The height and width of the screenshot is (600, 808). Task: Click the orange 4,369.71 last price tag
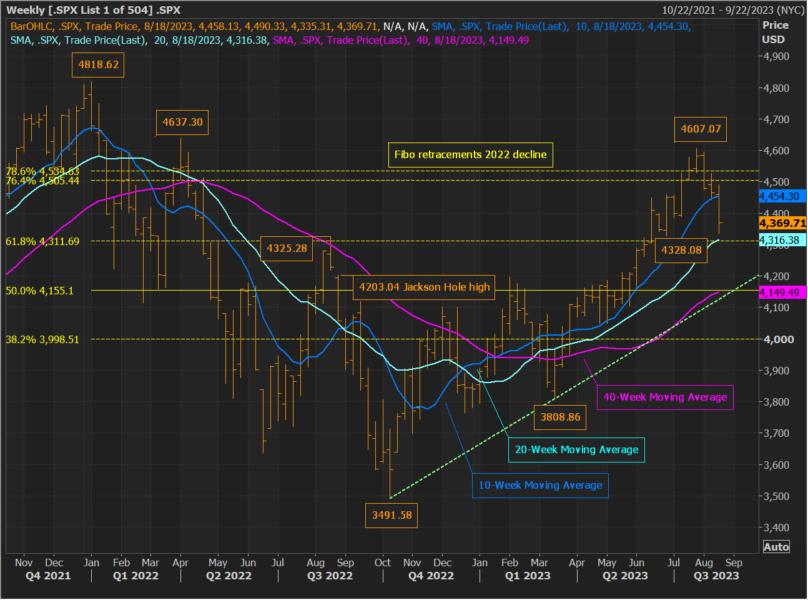pos(783,224)
